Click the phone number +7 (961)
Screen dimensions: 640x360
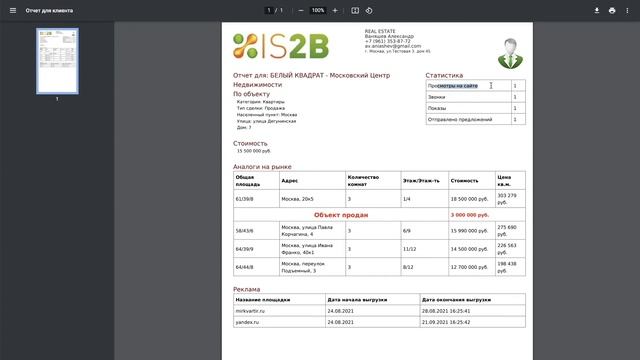pos(387,41)
